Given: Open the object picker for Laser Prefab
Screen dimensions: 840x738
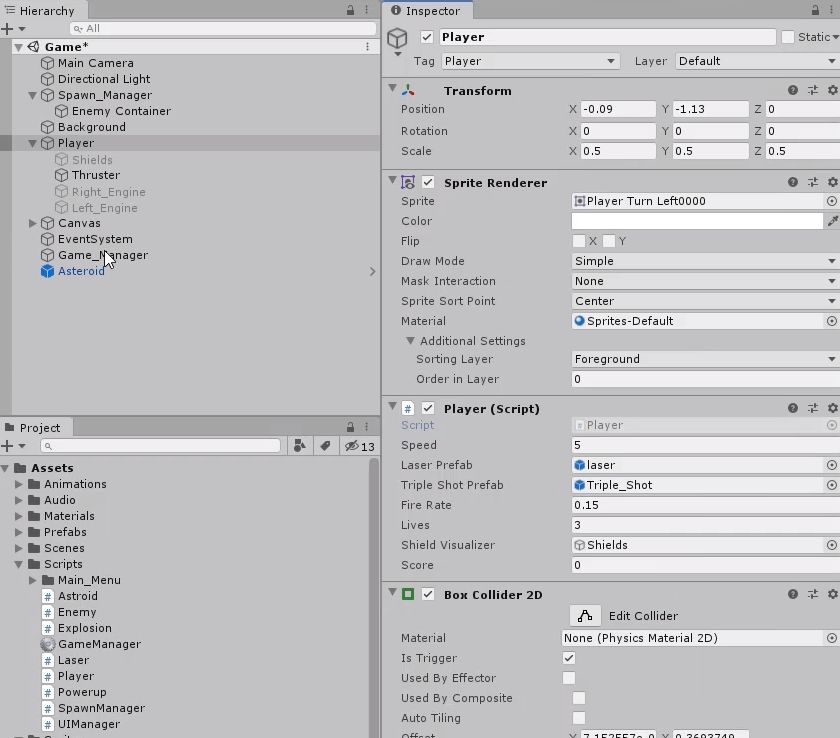Looking at the screenshot, I should click(831, 465).
